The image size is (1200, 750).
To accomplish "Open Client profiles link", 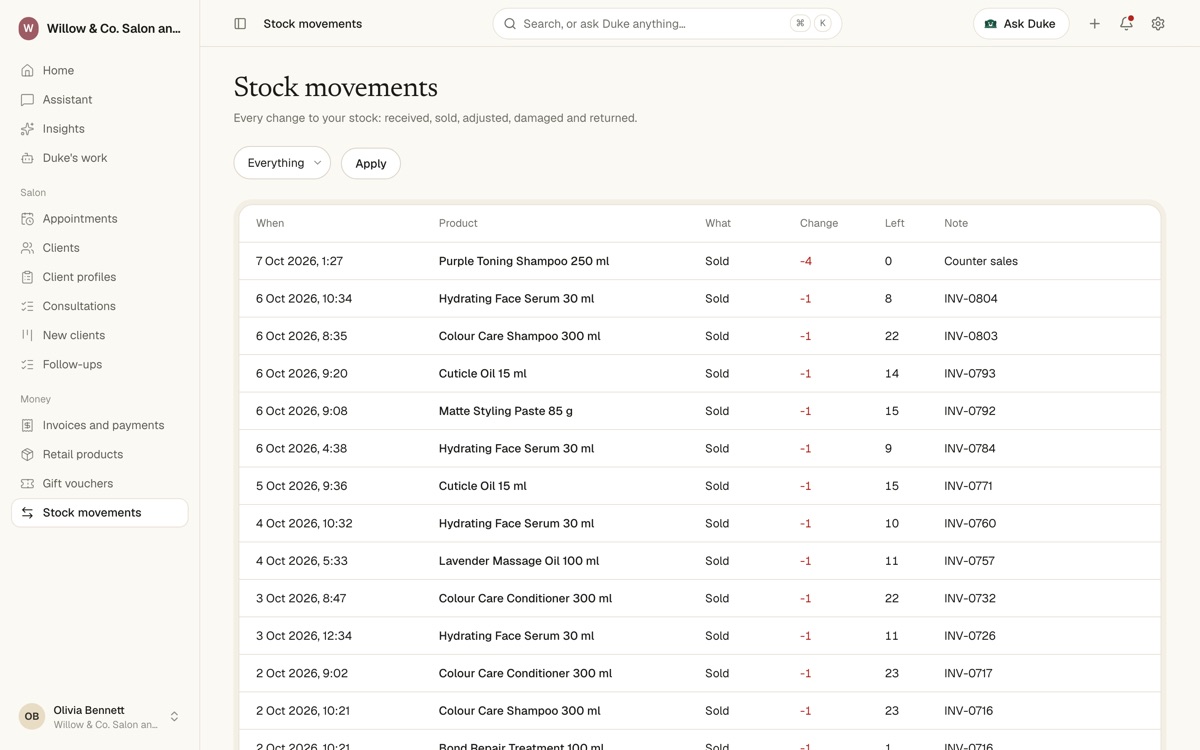I will click(100, 277).
